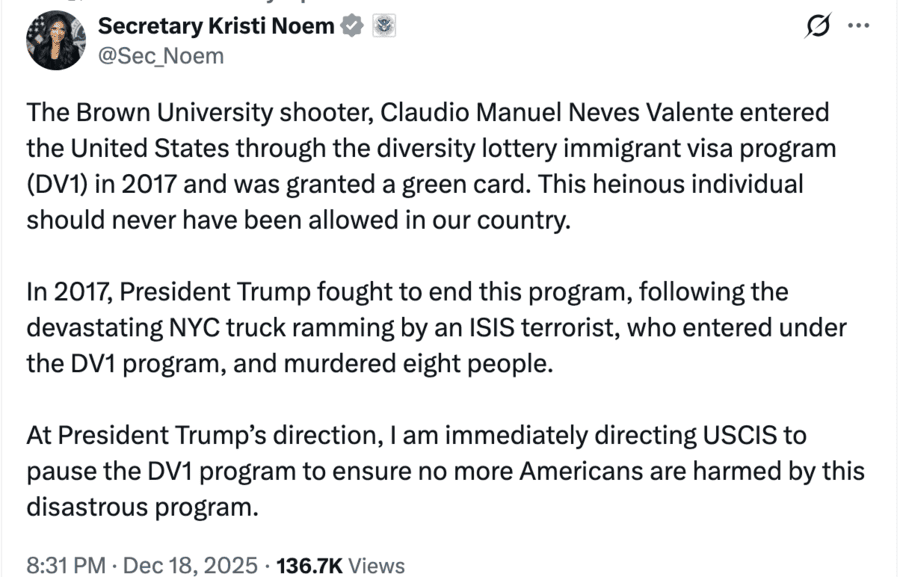View the 136.7K Views count
Image resolution: width=900 pixels, height=577 pixels.
[x=340, y=565]
